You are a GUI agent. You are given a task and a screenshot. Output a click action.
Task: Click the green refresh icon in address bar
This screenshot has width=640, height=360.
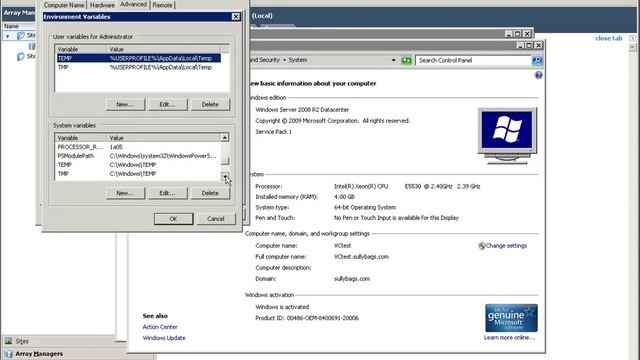pyautogui.click(x=406, y=60)
